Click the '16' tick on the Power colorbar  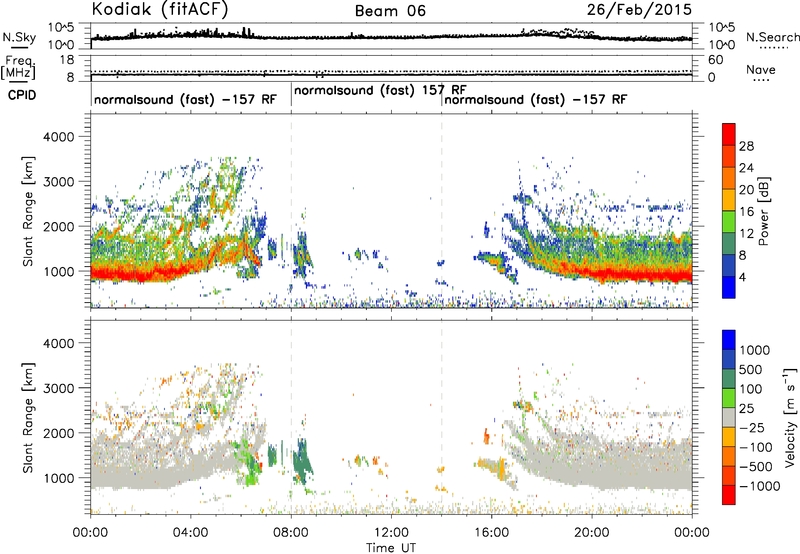tap(746, 211)
